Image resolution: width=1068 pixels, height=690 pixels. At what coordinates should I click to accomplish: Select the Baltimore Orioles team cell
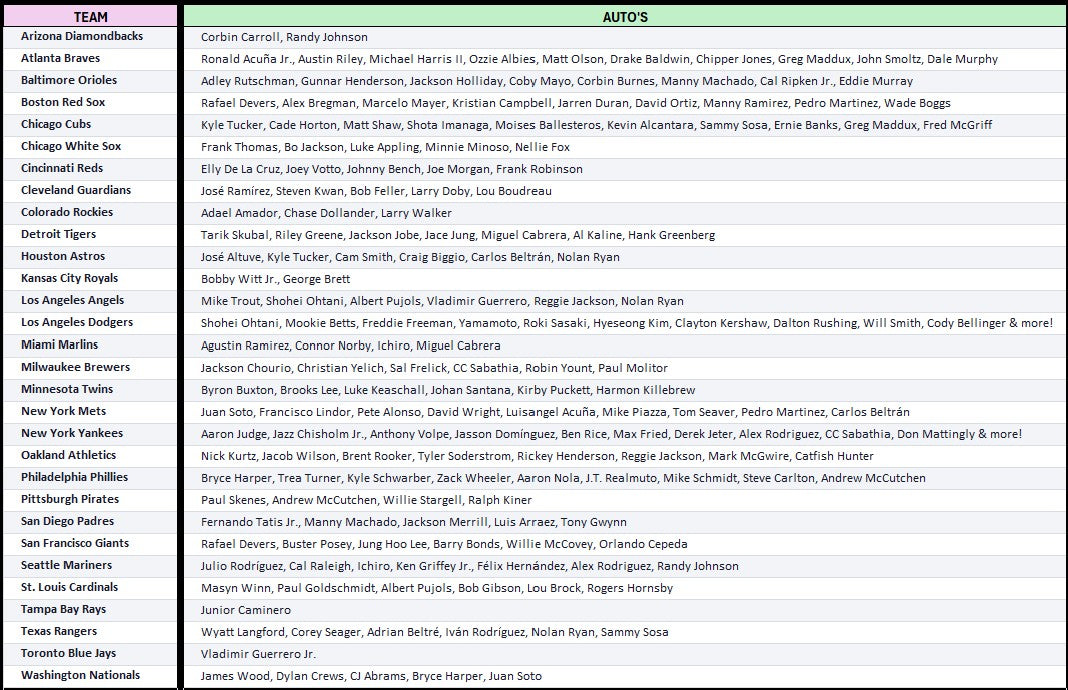tap(90, 80)
